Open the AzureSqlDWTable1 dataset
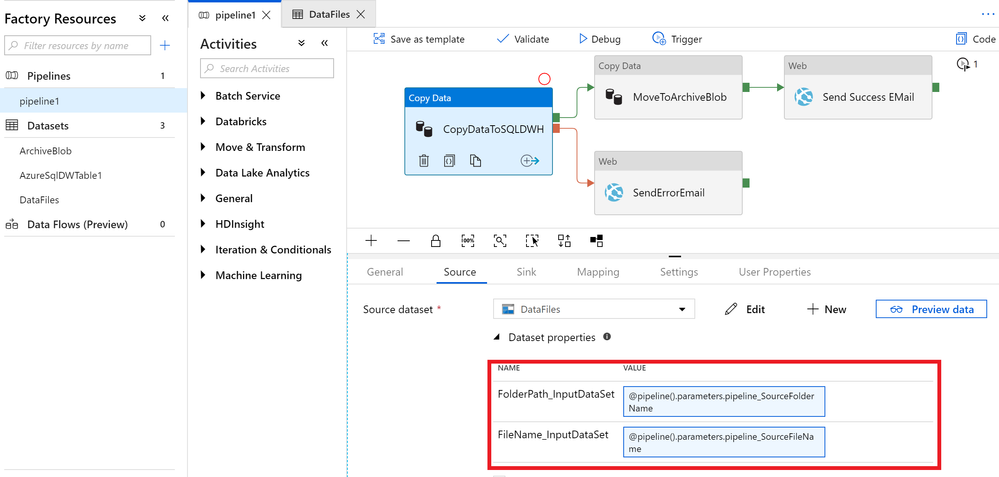The height and width of the screenshot is (477, 999). click(61, 175)
